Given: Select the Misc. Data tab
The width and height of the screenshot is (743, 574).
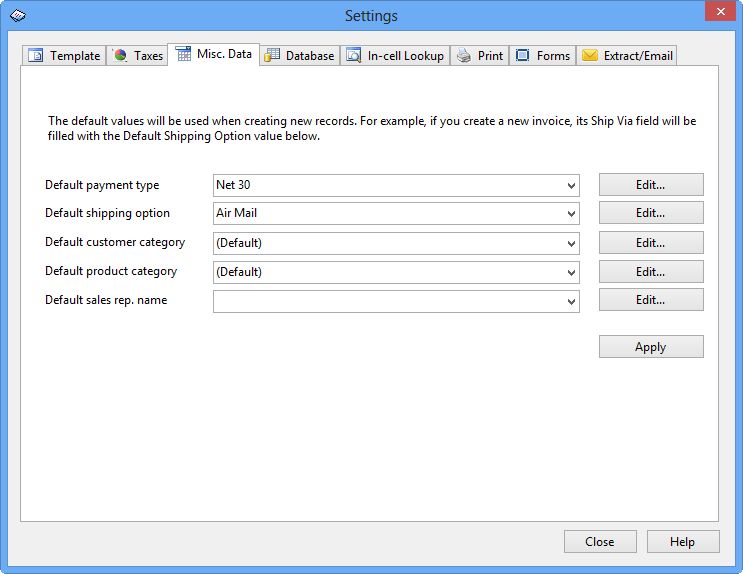Looking at the screenshot, I should pyautogui.click(x=214, y=54).
